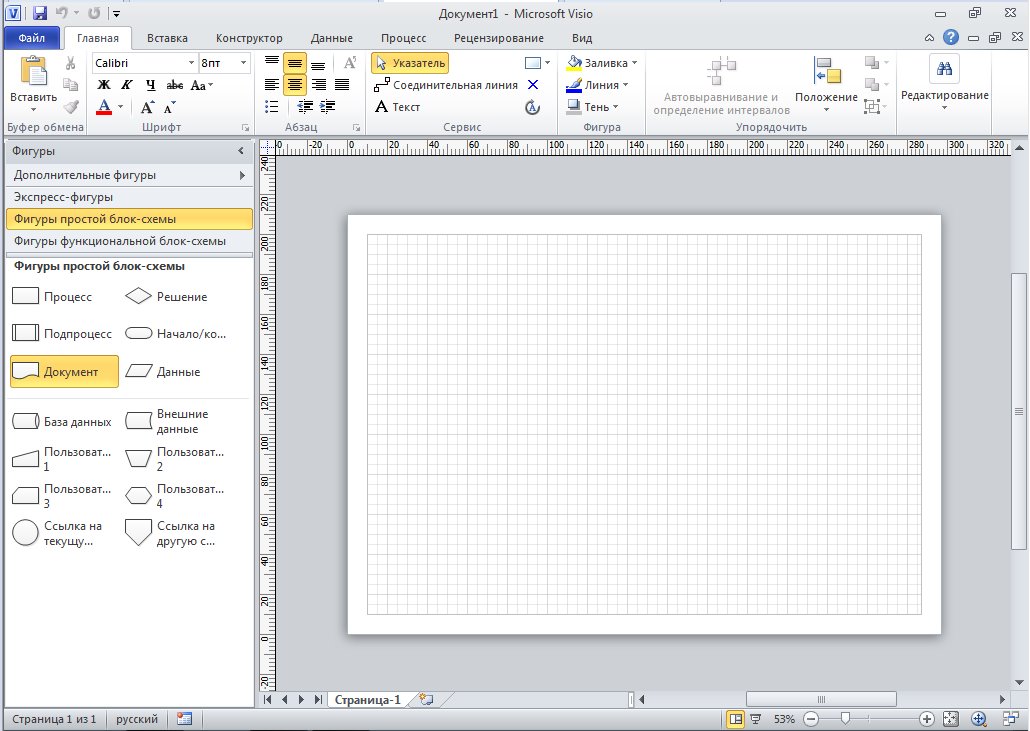This screenshot has width=1030, height=731.
Task: Switch to the Вставка ribbon tab
Action: click(x=166, y=37)
